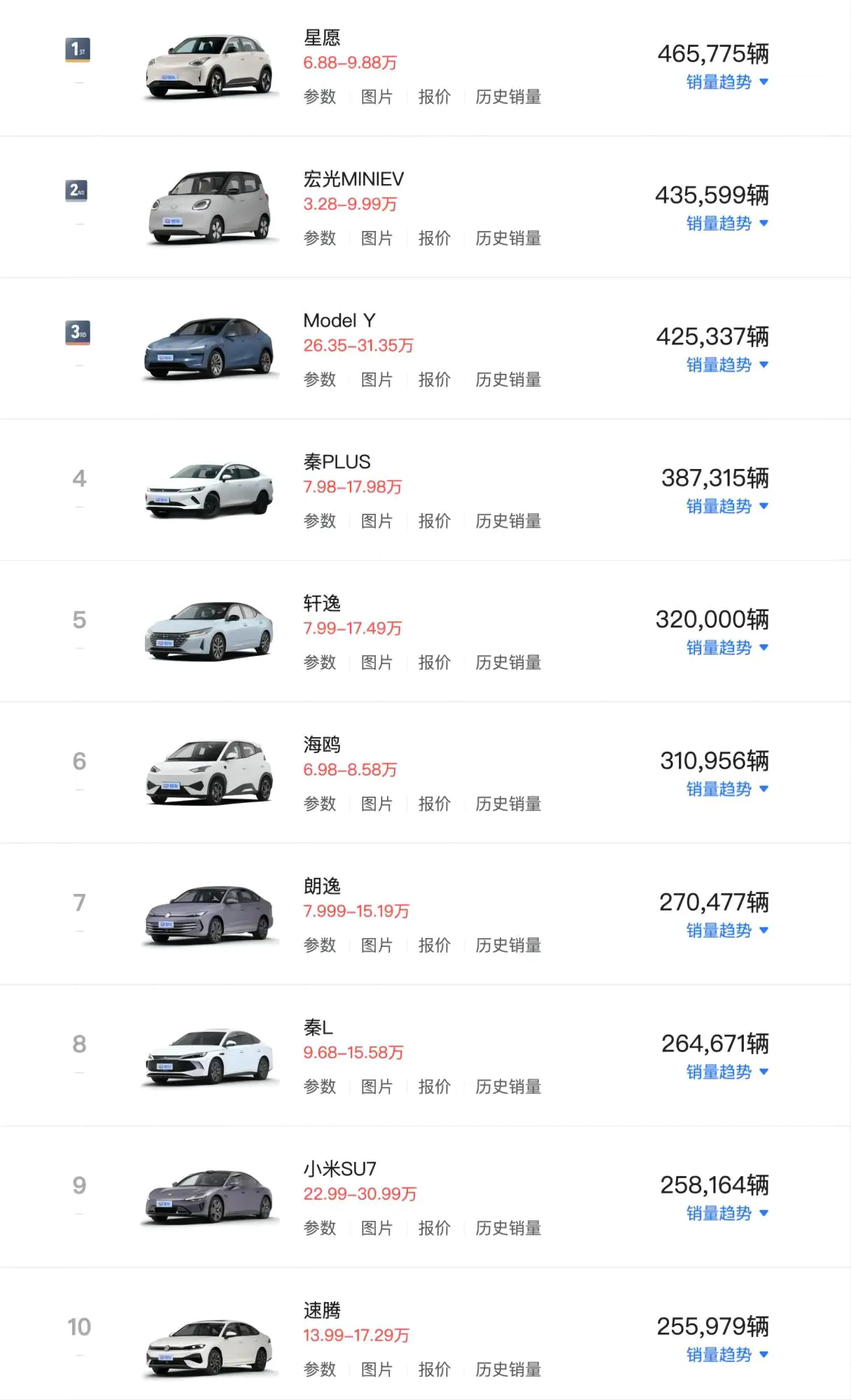Open 报价 for 轩逸
The width and height of the screenshot is (851, 1400).
434,662
